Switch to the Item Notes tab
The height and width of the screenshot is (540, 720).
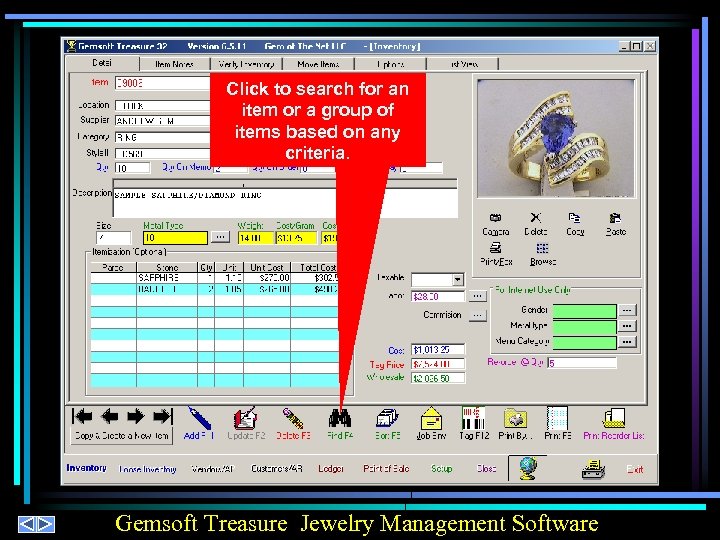(174, 64)
